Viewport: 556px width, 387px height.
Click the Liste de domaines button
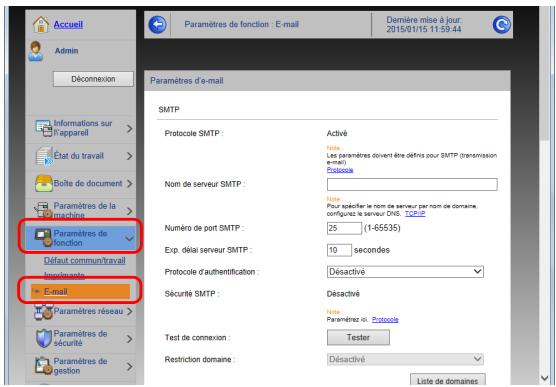[x=447, y=380]
